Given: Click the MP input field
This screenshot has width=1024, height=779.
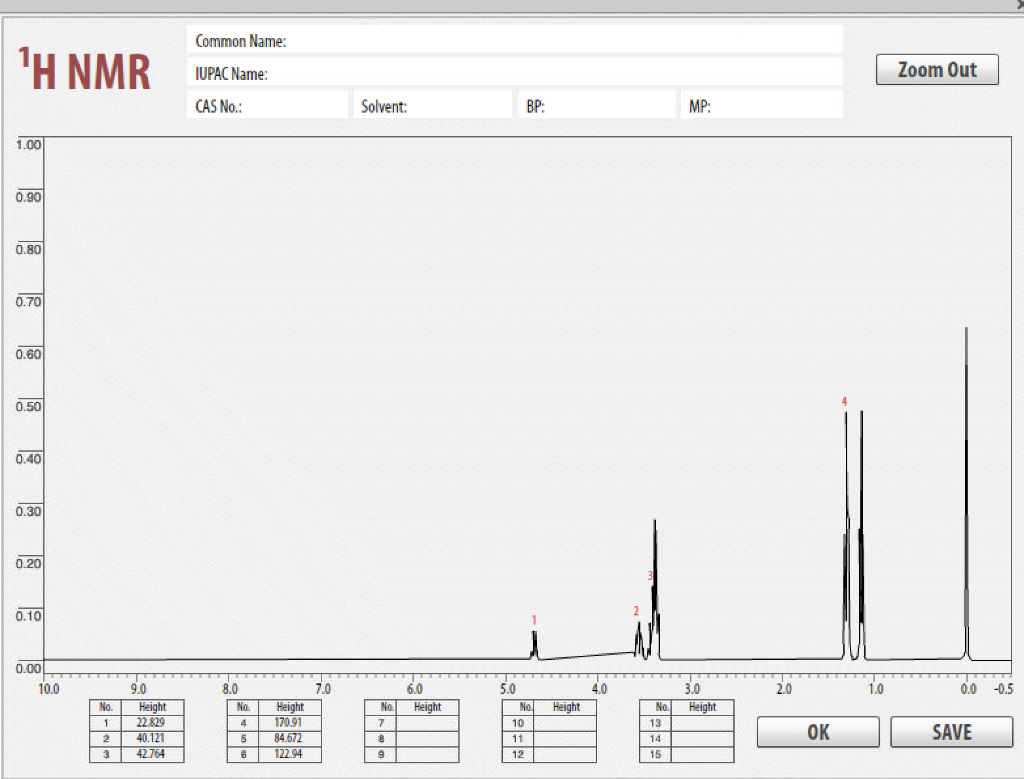Looking at the screenshot, I should 760,105.
